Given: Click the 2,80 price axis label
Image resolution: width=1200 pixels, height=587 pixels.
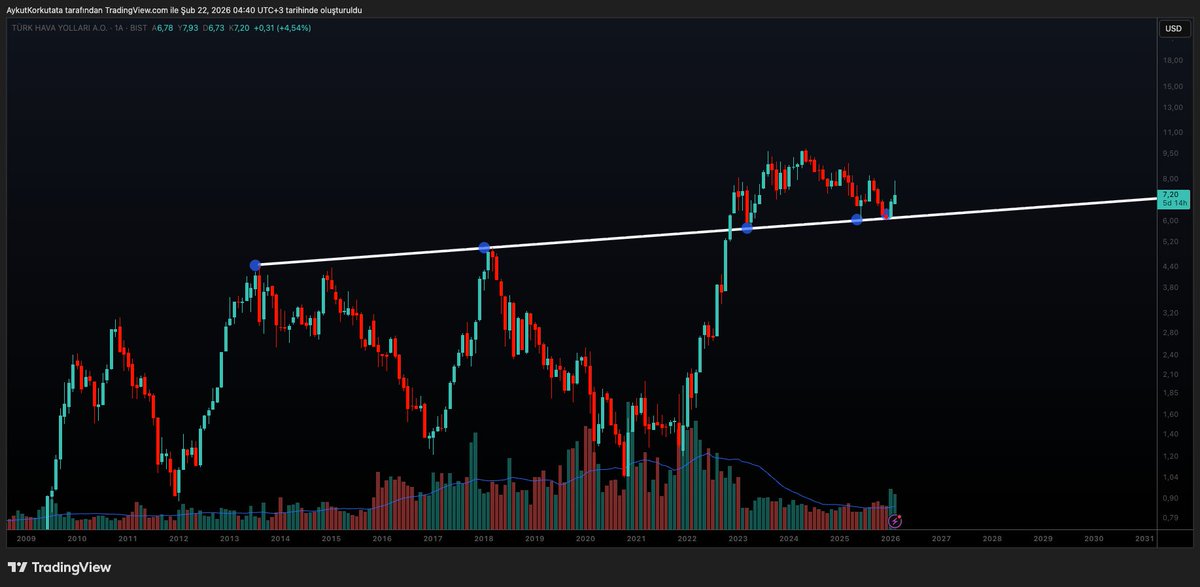Looking at the screenshot, I should pos(1172,332).
